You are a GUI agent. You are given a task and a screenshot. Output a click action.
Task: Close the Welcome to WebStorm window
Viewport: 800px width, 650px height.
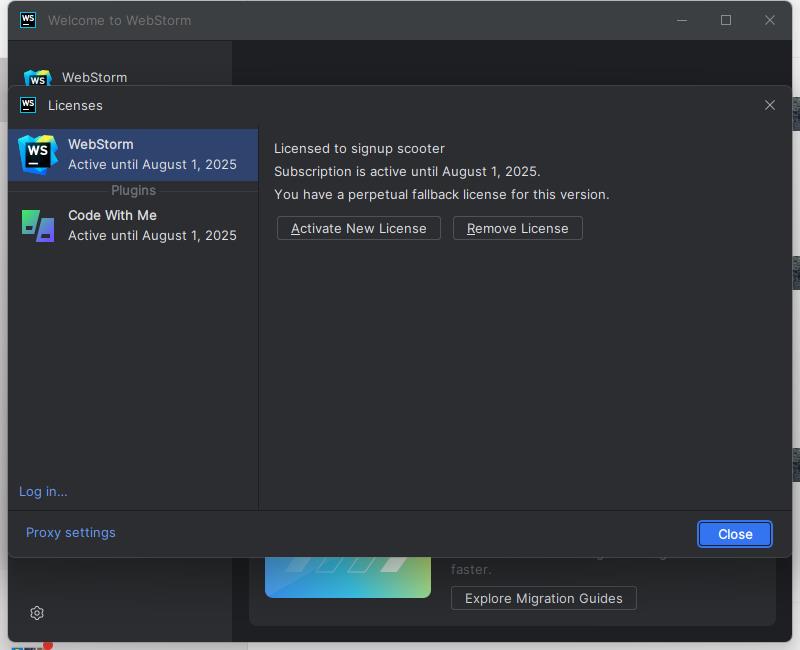point(770,20)
